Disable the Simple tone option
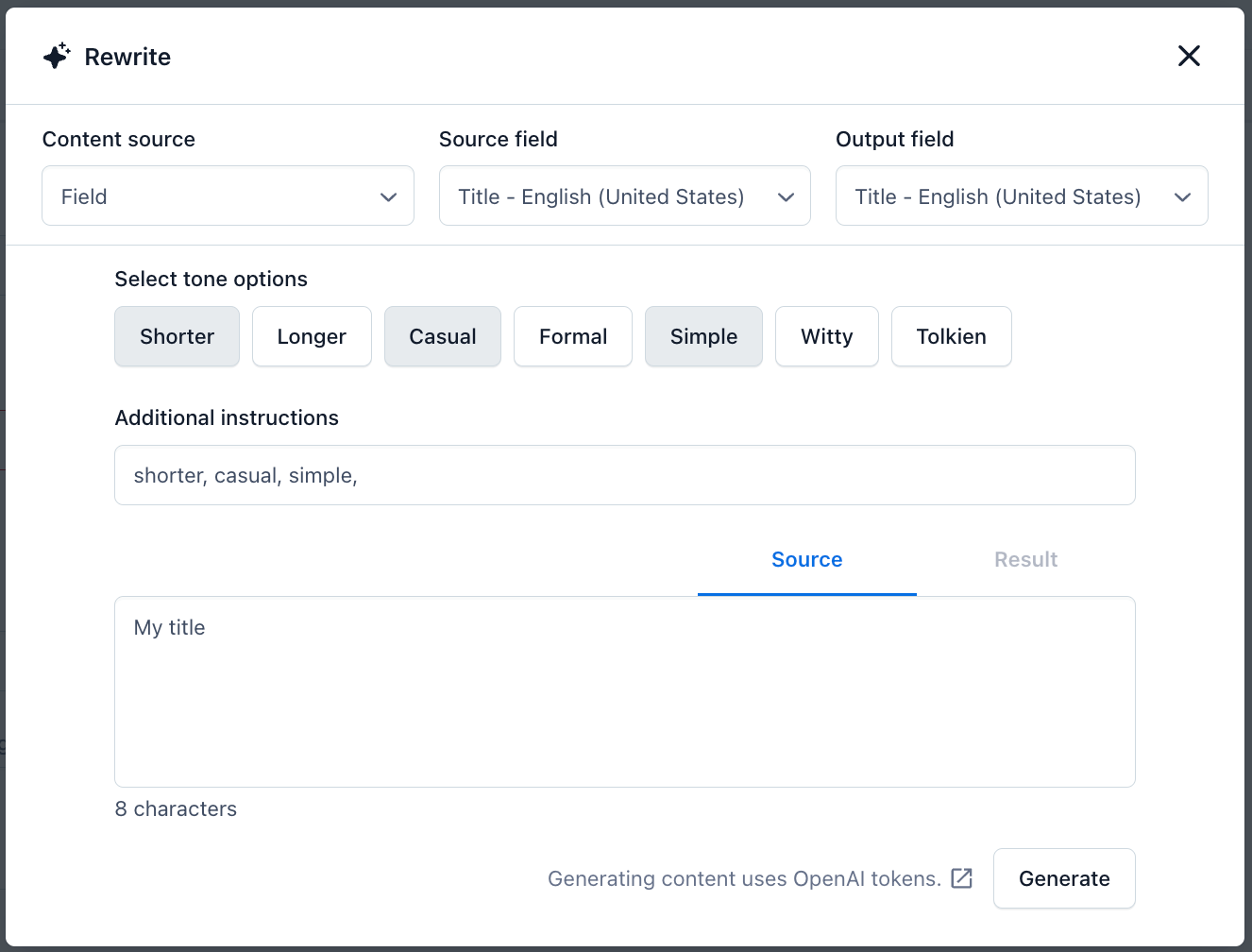 click(x=703, y=336)
